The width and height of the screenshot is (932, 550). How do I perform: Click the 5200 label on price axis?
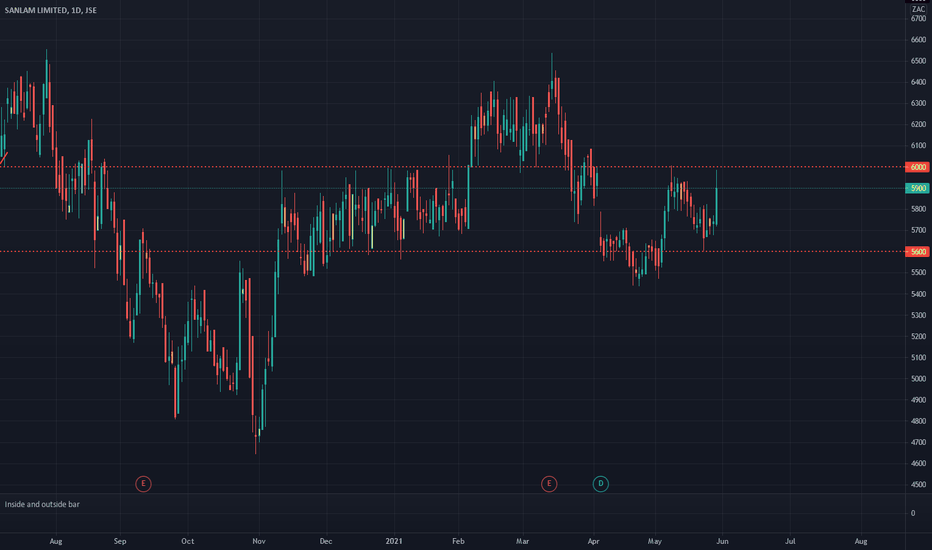pyautogui.click(x=918, y=336)
